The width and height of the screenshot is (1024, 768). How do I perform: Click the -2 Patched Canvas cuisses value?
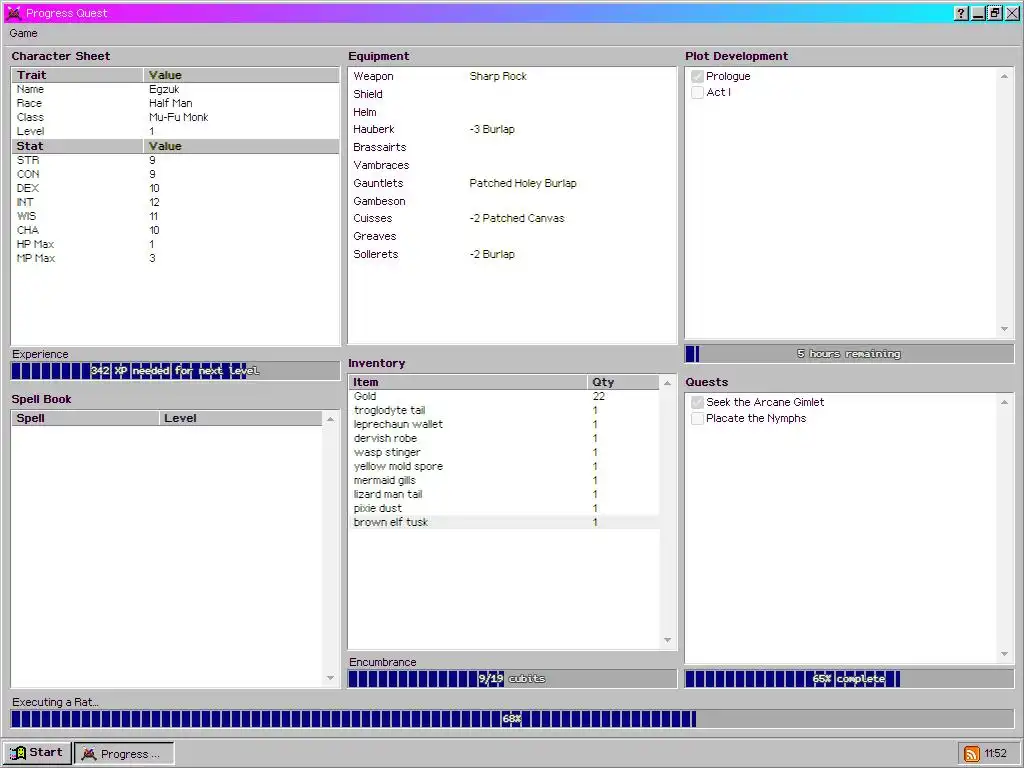(517, 219)
